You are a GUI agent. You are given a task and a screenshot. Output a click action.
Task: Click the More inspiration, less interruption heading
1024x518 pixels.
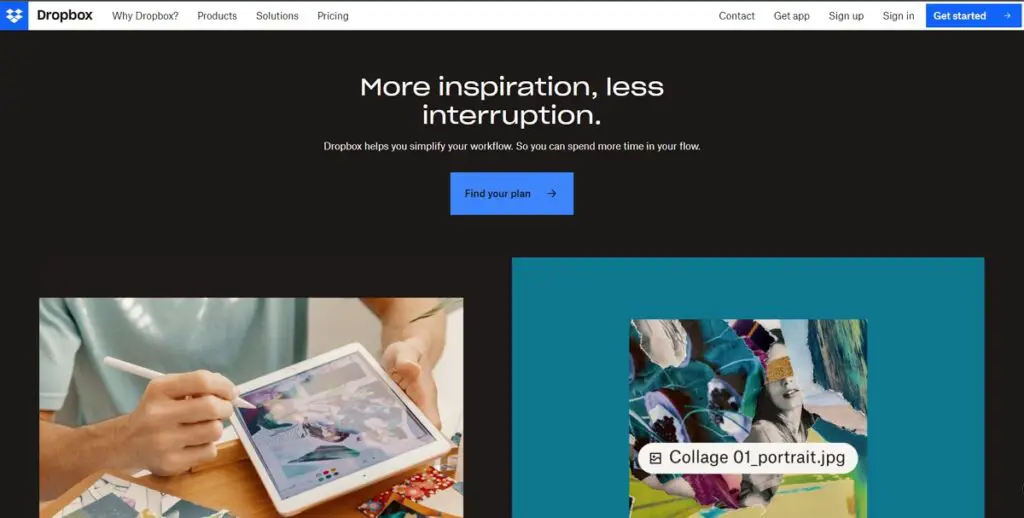tap(512, 101)
